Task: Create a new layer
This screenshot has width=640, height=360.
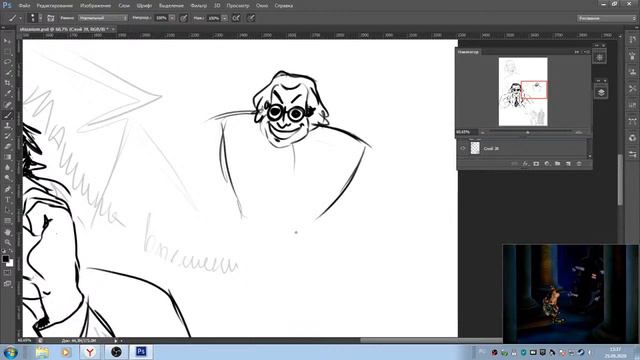Action: point(568,164)
